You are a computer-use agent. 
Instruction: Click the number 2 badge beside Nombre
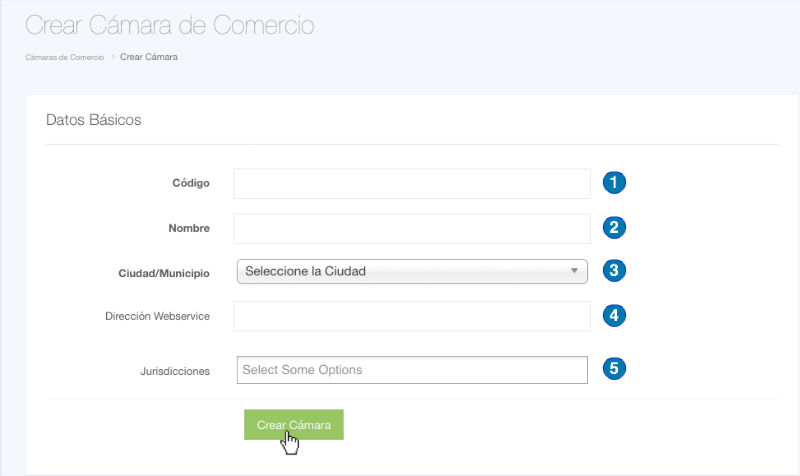tap(614, 227)
